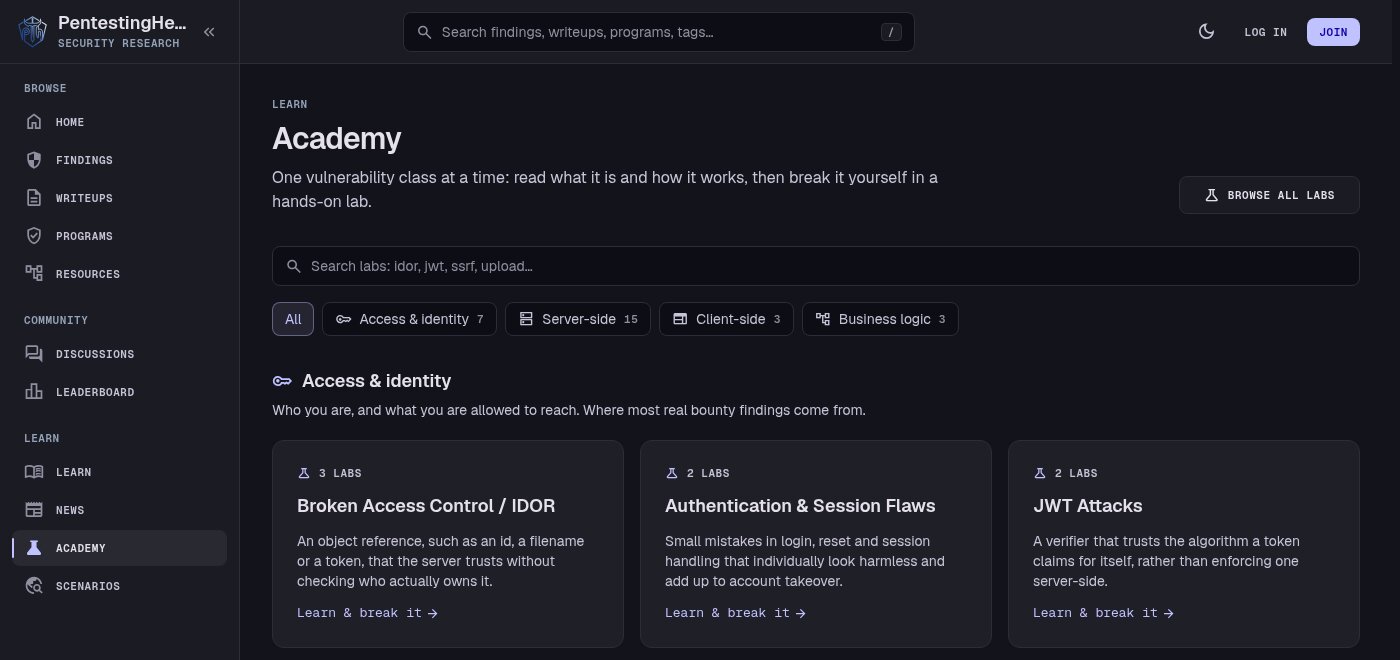Navigate to Programs
The width and height of the screenshot is (1400, 660).
click(119, 236)
